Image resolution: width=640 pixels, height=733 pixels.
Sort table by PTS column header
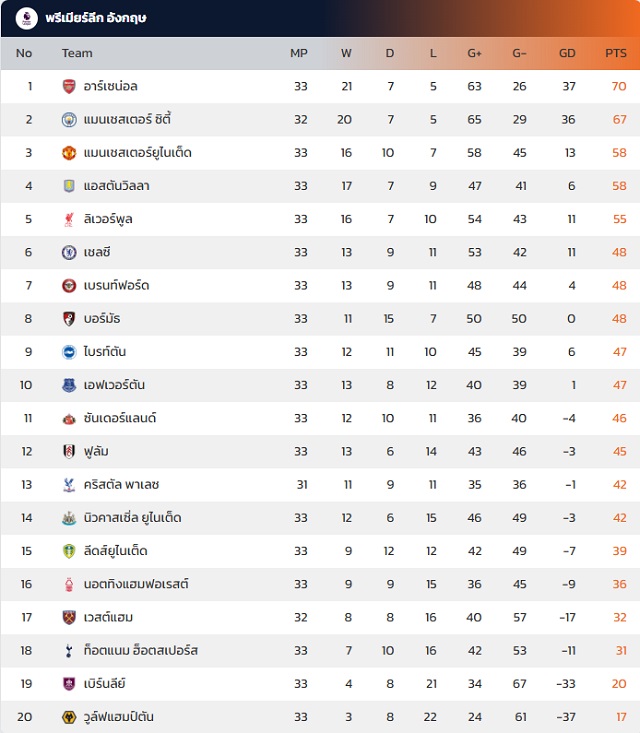tap(615, 53)
